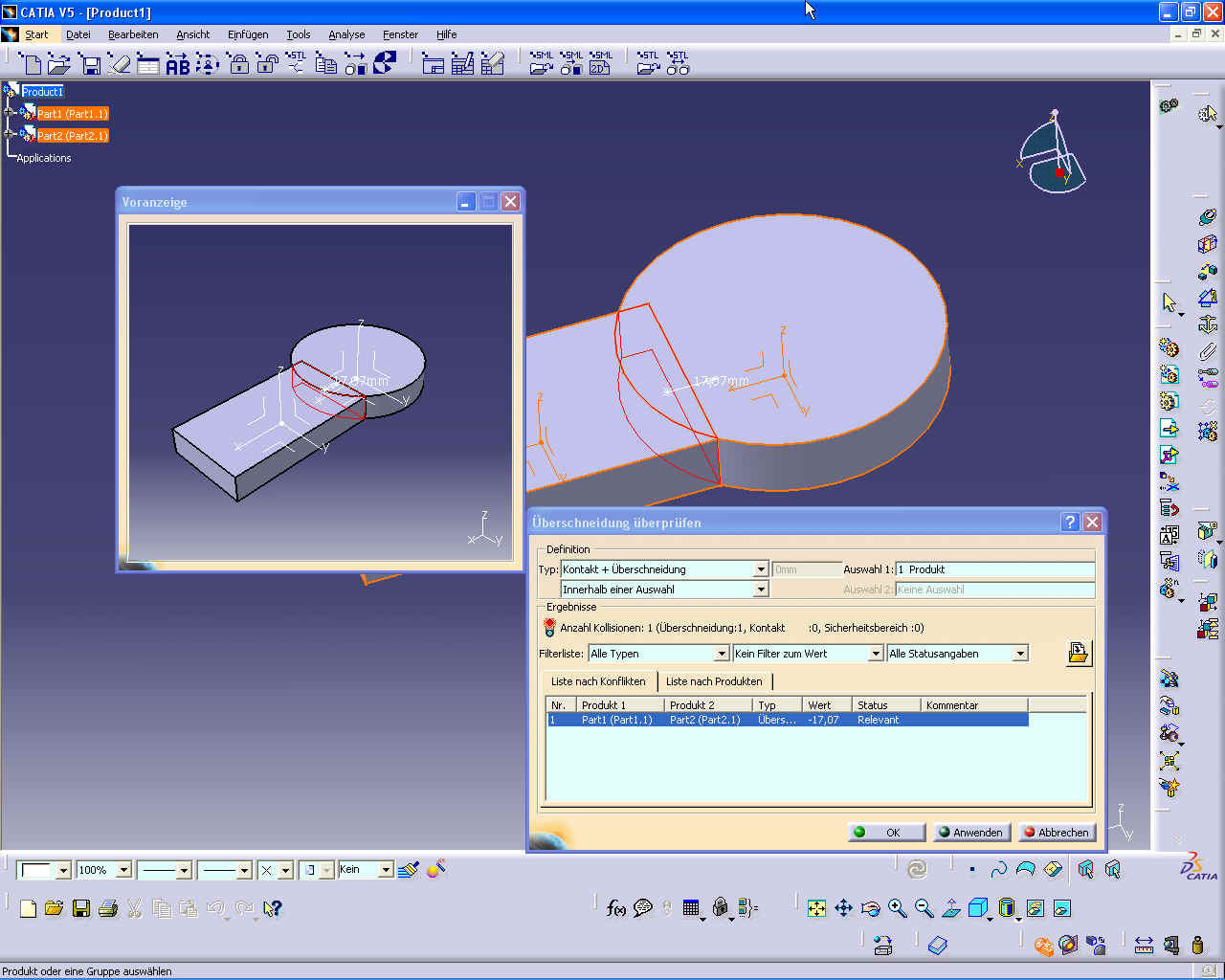Select Product1 in specification tree
Image resolution: width=1225 pixels, height=980 pixels.
point(43,92)
